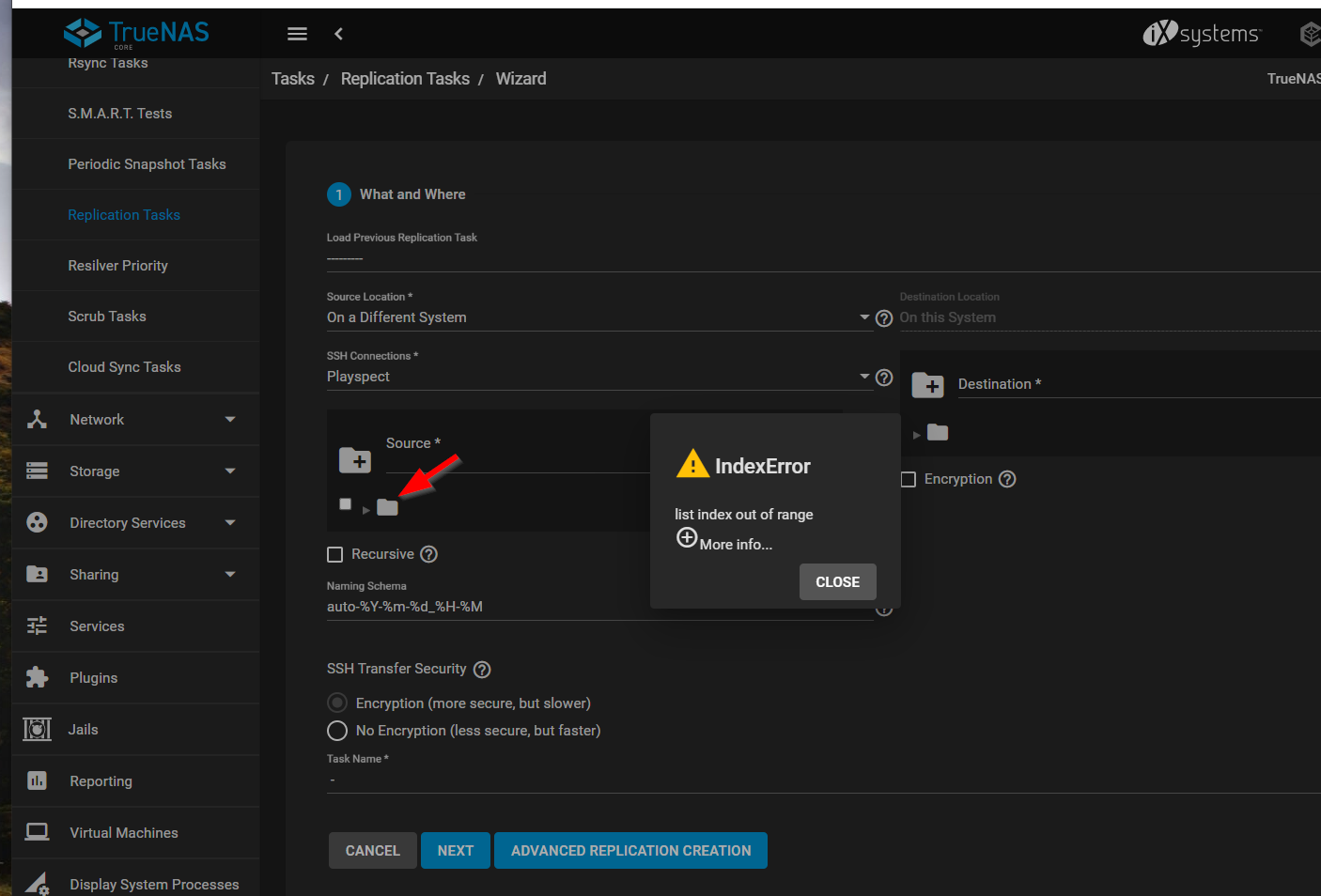
Task: Click the IndexError warning triangle icon
Action: coord(692,464)
